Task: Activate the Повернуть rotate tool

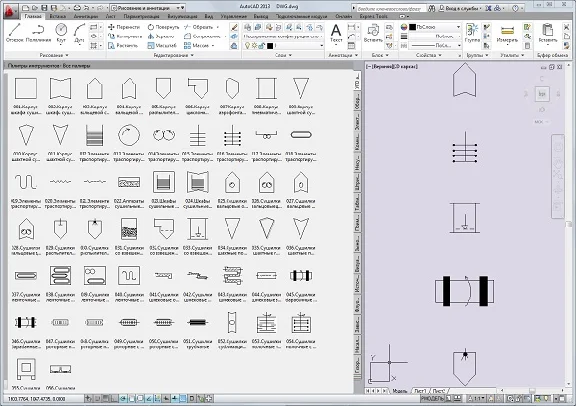Action: (163, 27)
